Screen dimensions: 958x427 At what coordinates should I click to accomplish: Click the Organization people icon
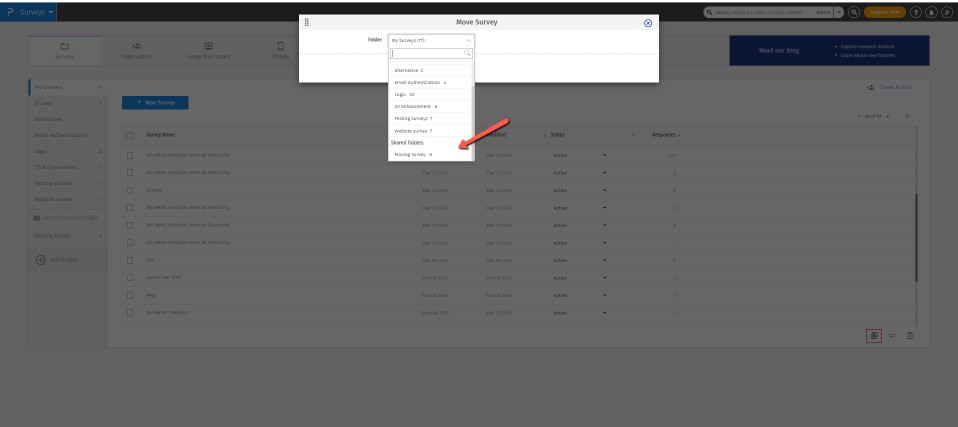(137, 46)
